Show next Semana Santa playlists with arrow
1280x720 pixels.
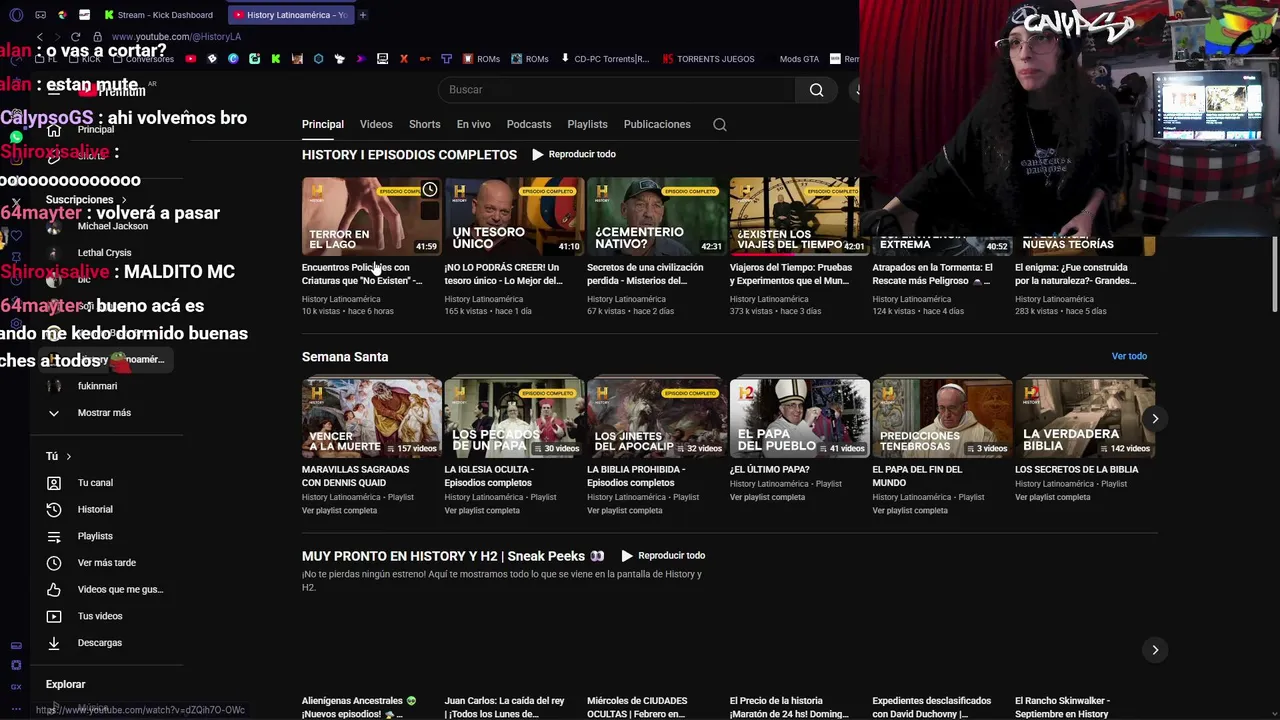(x=1155, y=419)
